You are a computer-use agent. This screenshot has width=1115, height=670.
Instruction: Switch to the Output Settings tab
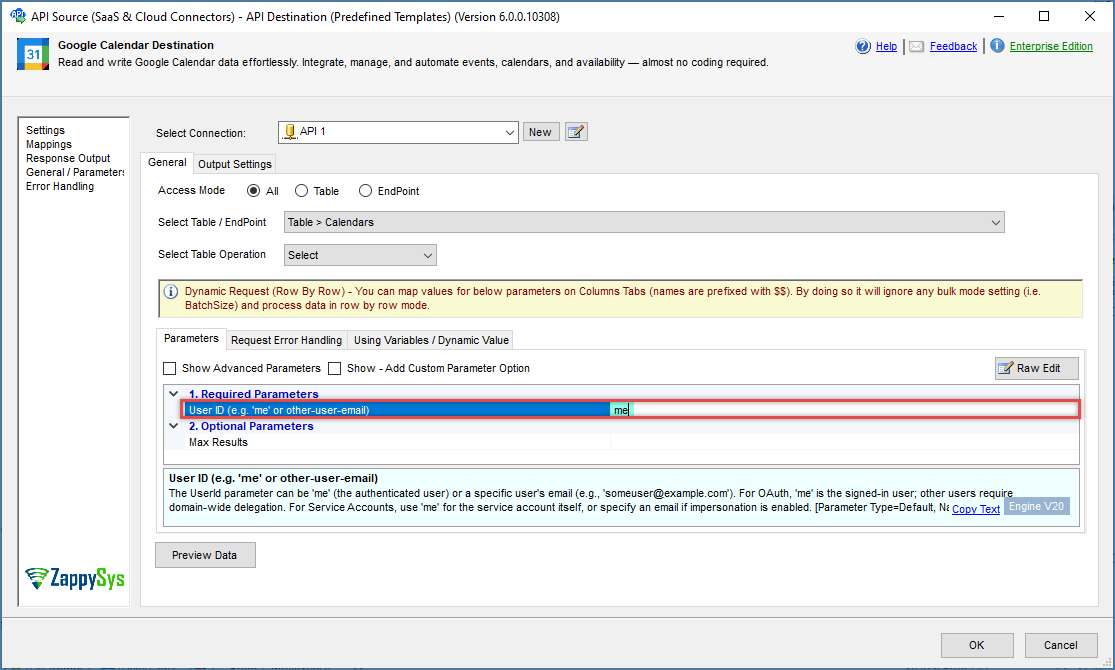234,164
